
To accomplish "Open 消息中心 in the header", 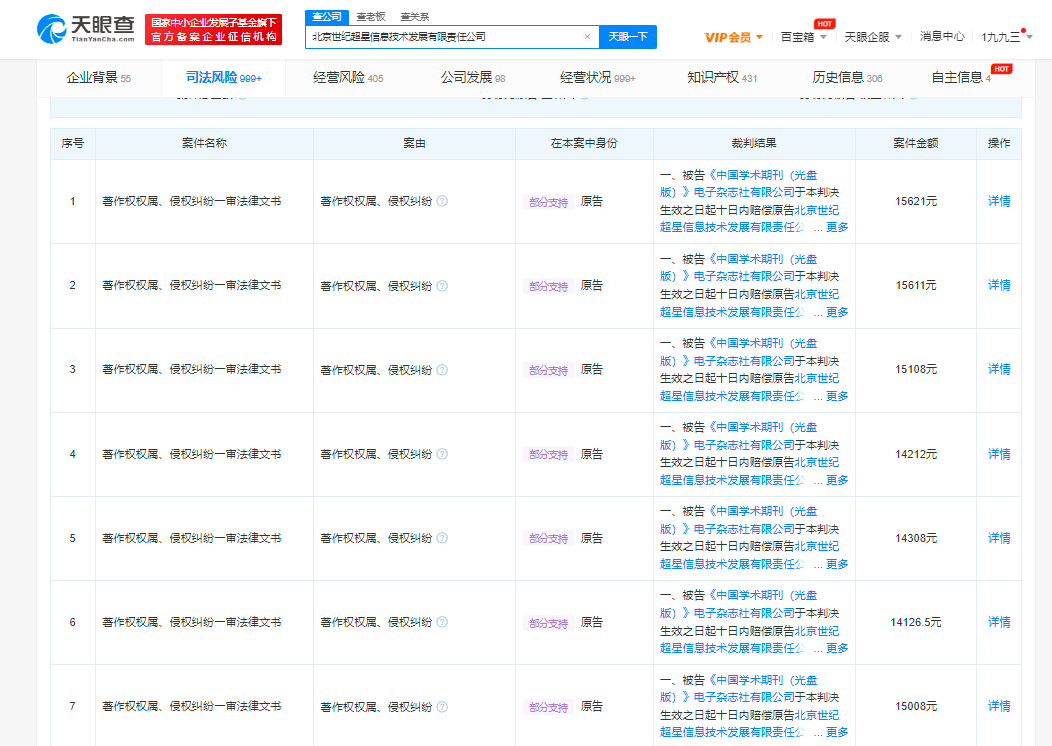I will click(942, 37).
